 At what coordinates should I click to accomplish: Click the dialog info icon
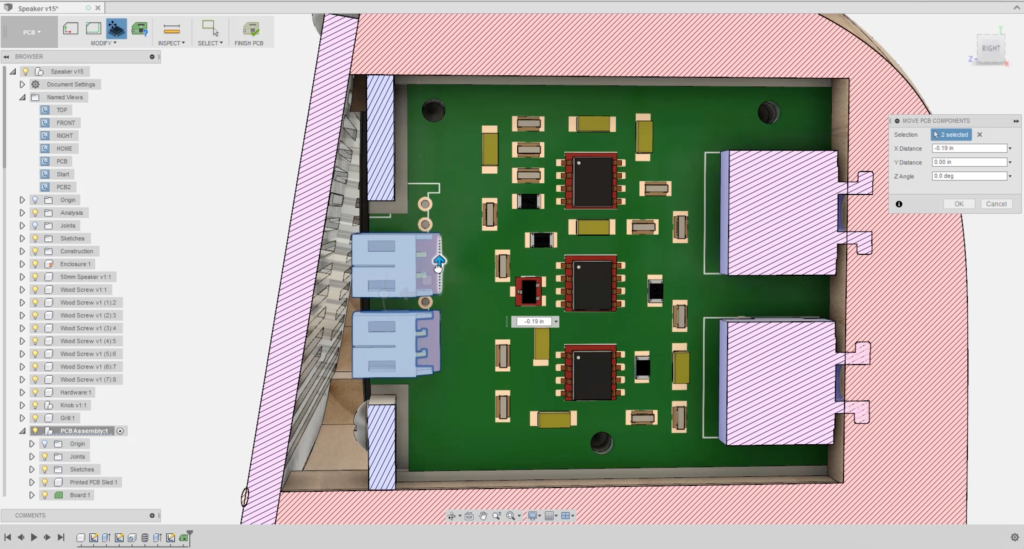pyautogui.click(x=899, y=204)
